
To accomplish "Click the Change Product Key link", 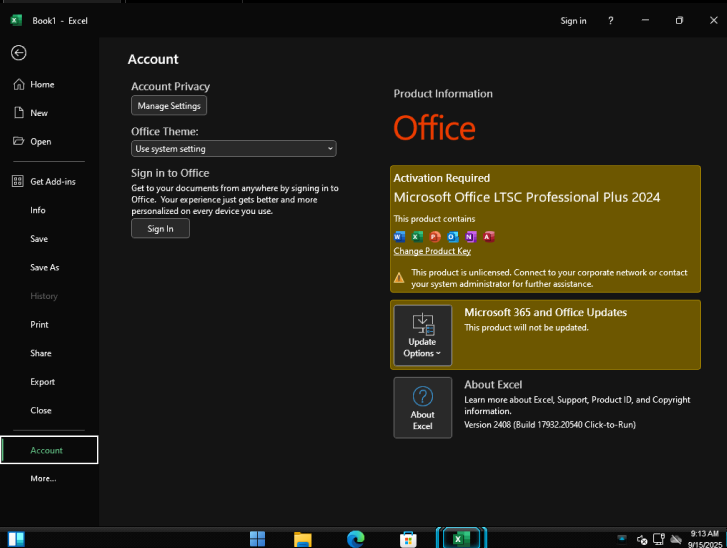I will 432,251.
